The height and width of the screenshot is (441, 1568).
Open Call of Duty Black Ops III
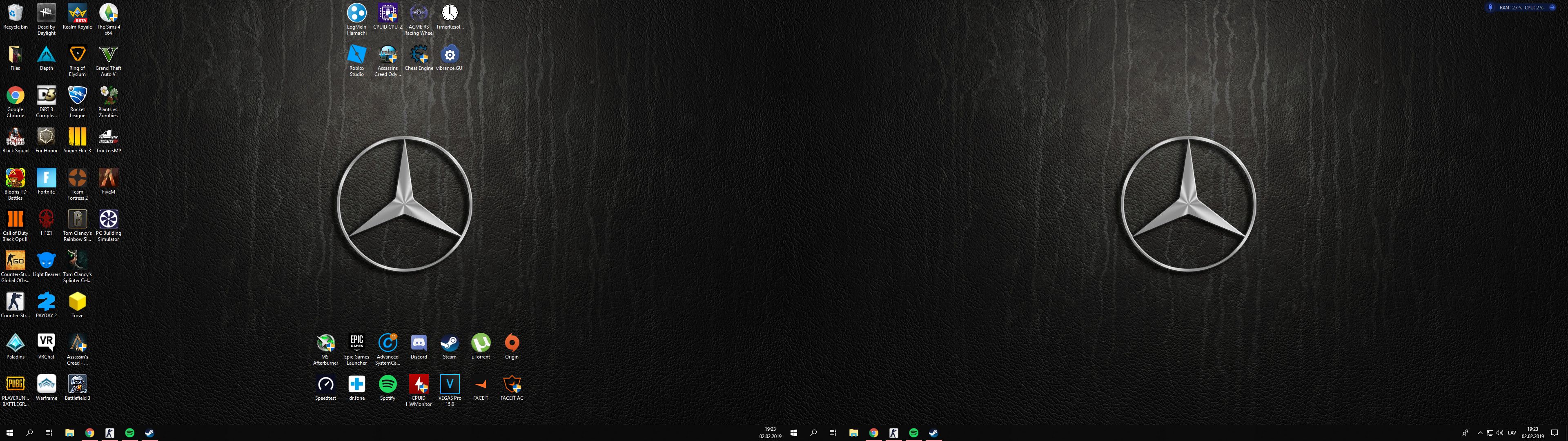tap(15, 226)
